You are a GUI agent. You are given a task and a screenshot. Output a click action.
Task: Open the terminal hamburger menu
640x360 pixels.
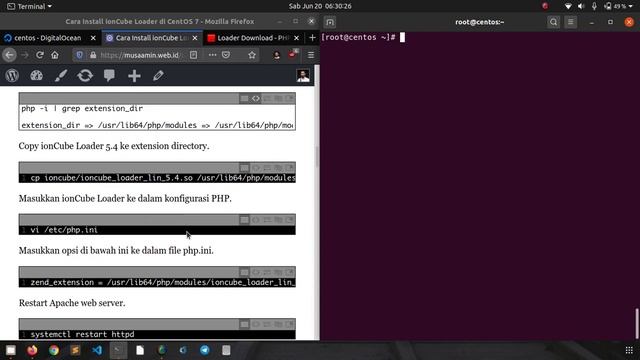(x=571, y=22)
